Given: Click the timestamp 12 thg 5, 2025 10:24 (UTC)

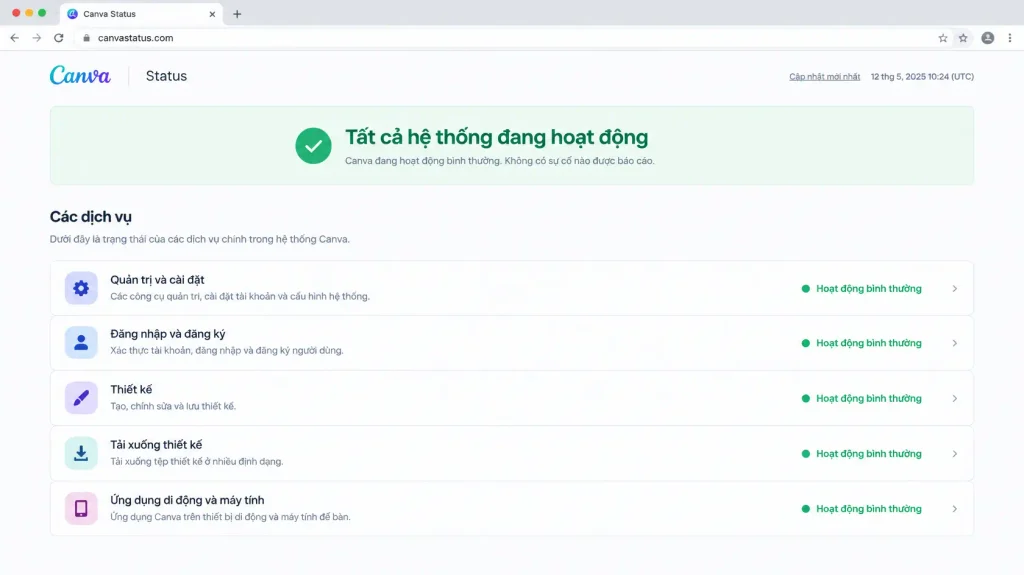Looking at the screenshot, I should point(922,76).
